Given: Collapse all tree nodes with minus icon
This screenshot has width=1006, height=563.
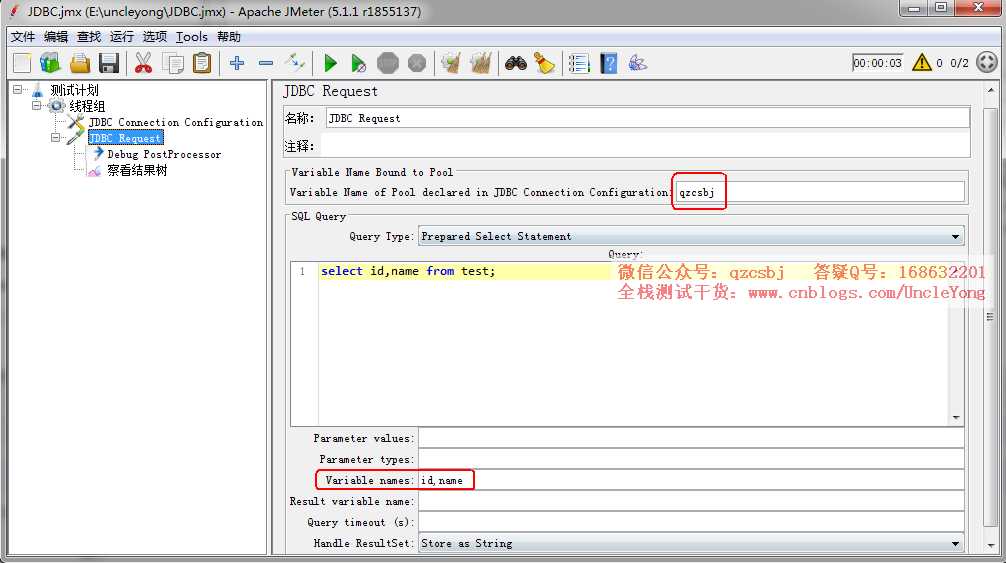Looking at the screenshot, I should (x=266, y=63).
